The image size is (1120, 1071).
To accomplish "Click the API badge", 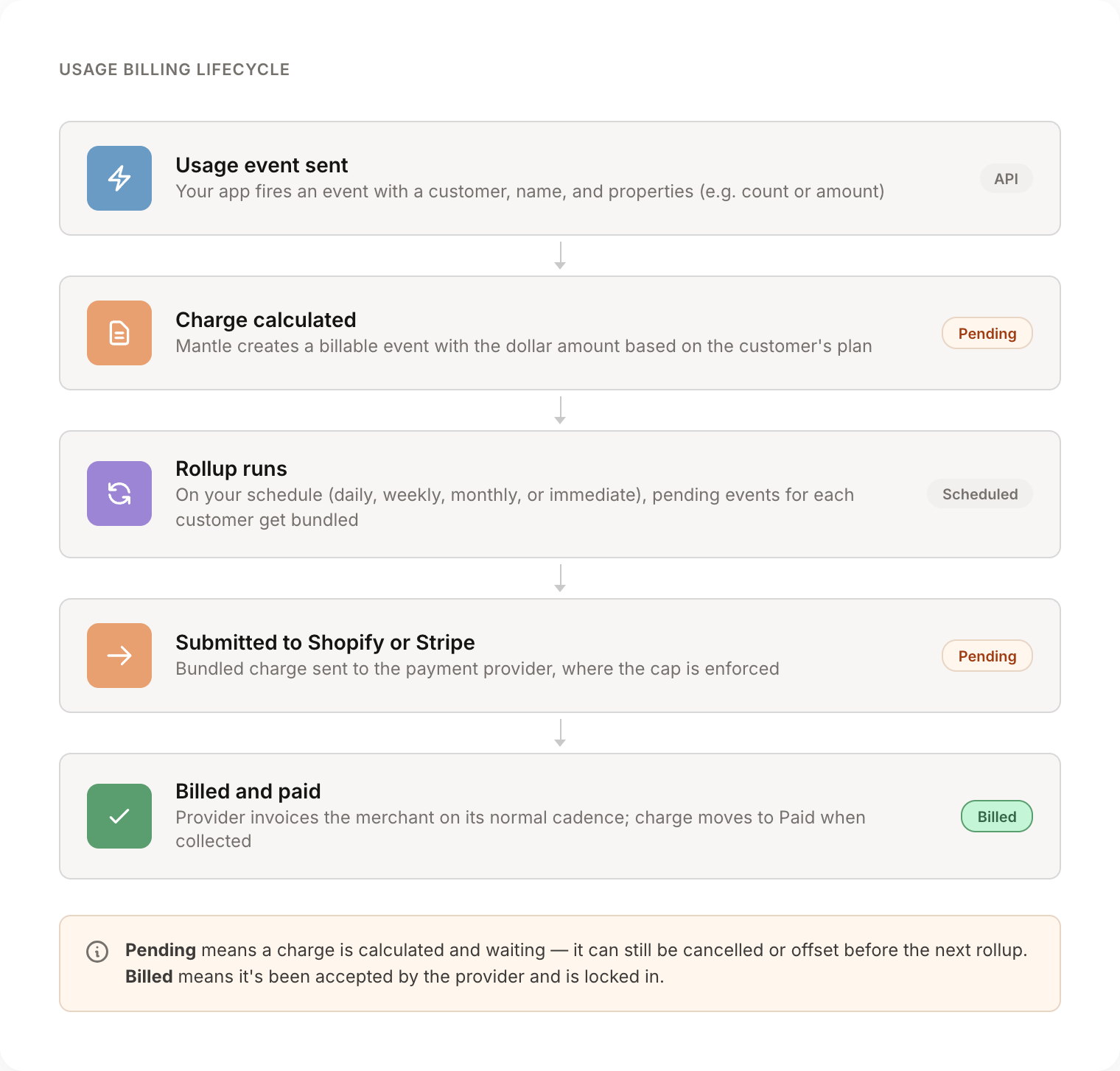I will click(1006, 179).
